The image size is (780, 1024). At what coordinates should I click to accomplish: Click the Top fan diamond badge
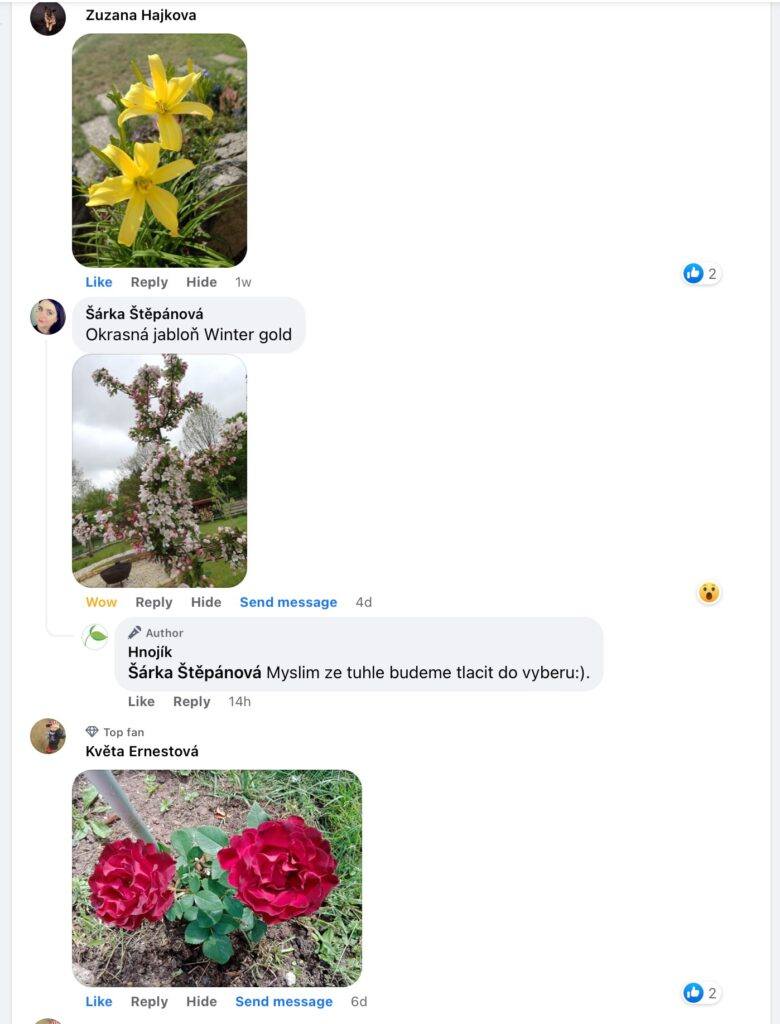(92, 732)
